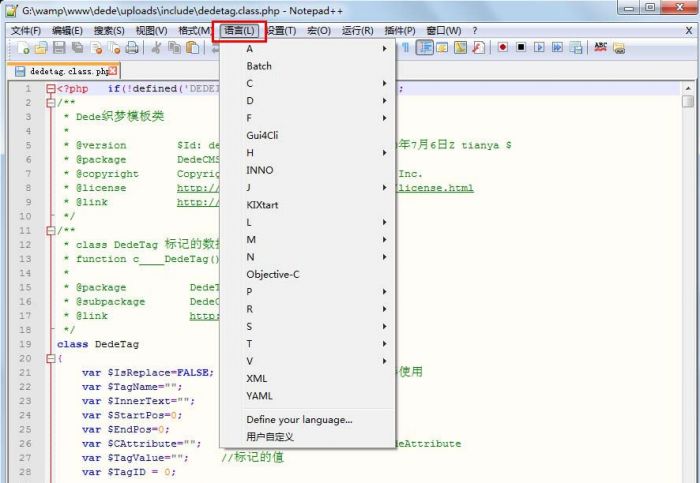Expand the L language submenu

pos(308,222)
